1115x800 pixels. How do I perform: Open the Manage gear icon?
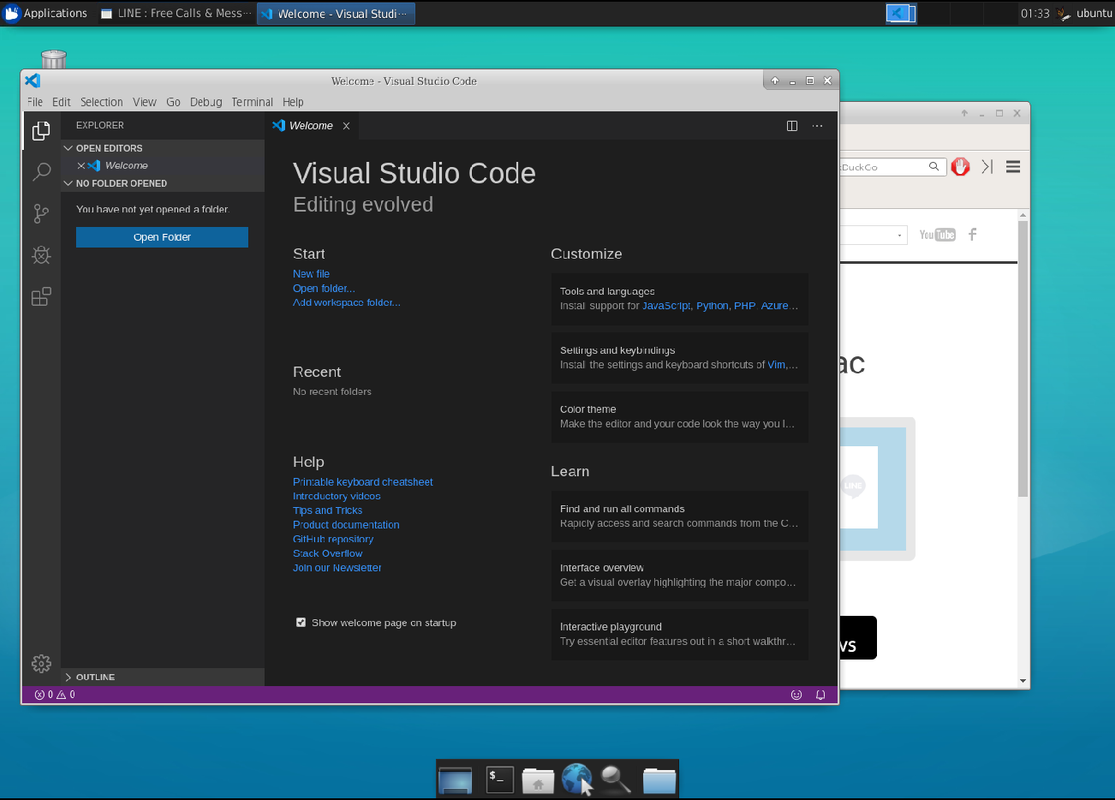(x=41, y=663)
